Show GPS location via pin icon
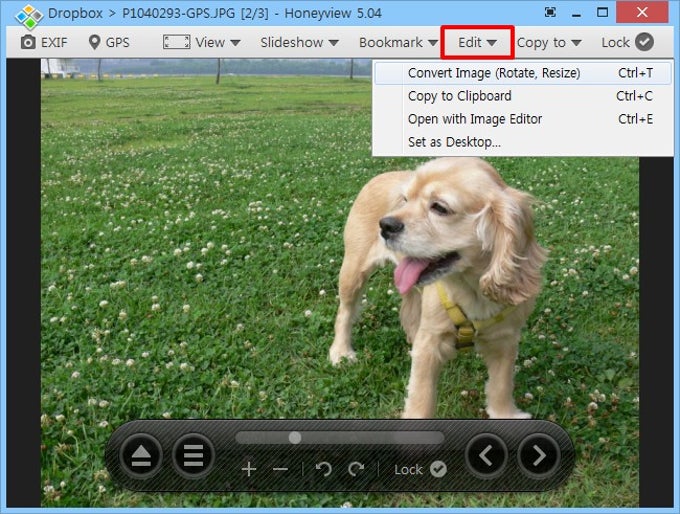Viewport: 680px width, 514px height. 109,43
